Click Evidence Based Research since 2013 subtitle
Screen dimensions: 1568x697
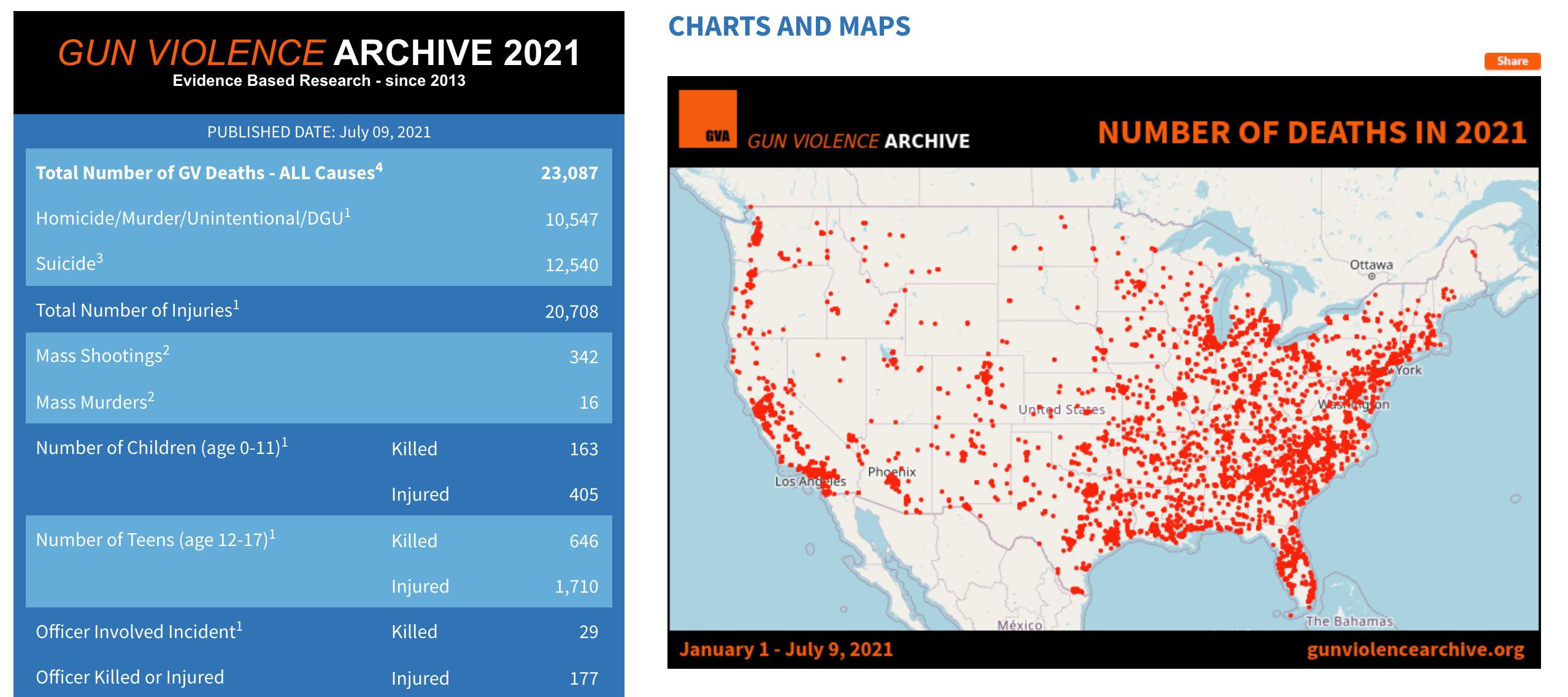pyautogui.click(x=319, y=81)
